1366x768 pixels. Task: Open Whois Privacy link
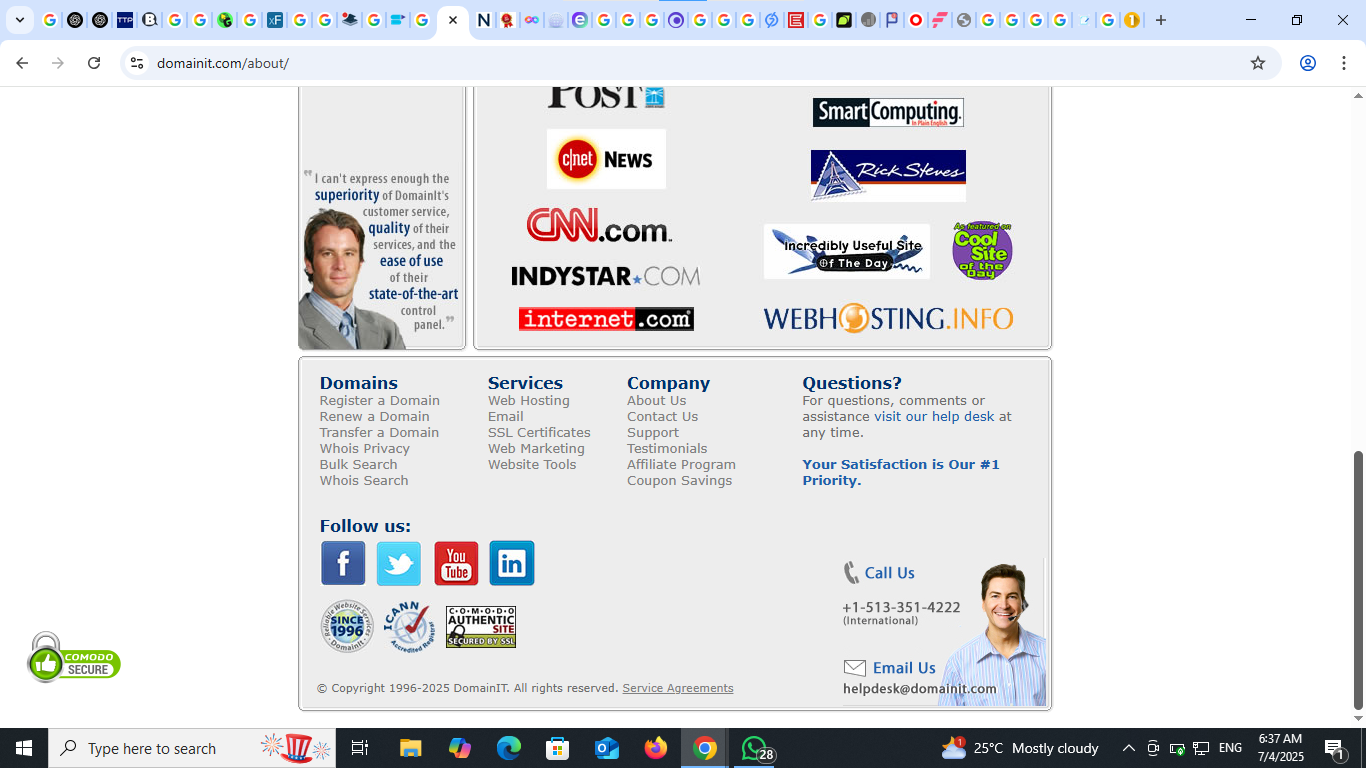point(364,448)
